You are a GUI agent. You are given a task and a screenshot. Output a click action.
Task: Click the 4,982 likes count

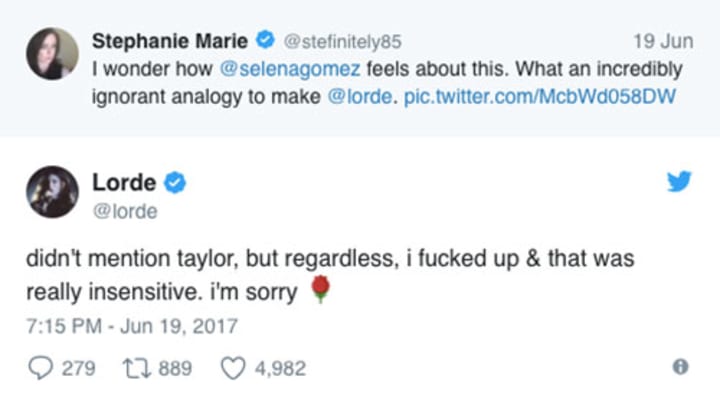click(282, 367)
